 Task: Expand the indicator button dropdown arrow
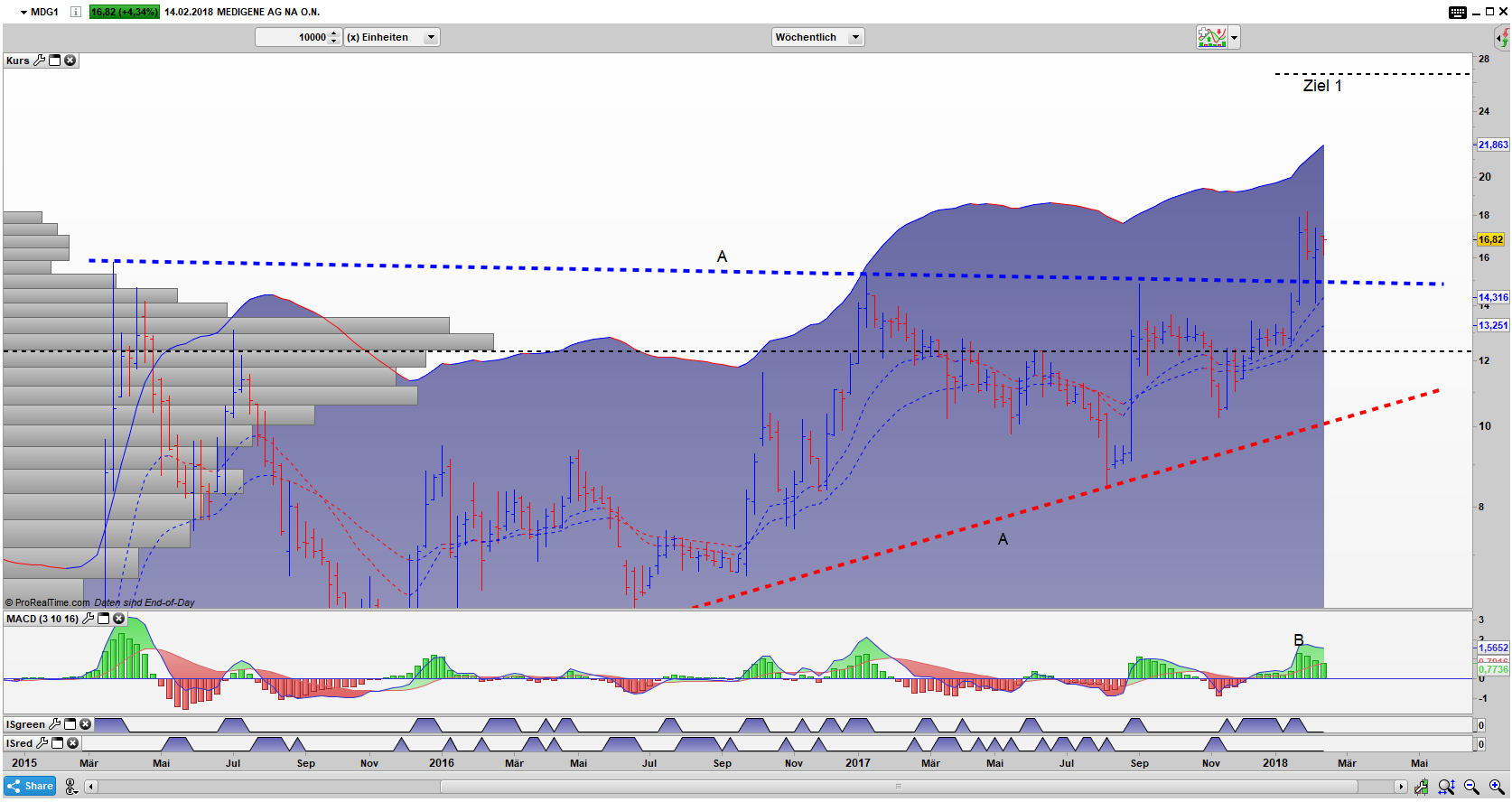click(x=1234, y=37)
